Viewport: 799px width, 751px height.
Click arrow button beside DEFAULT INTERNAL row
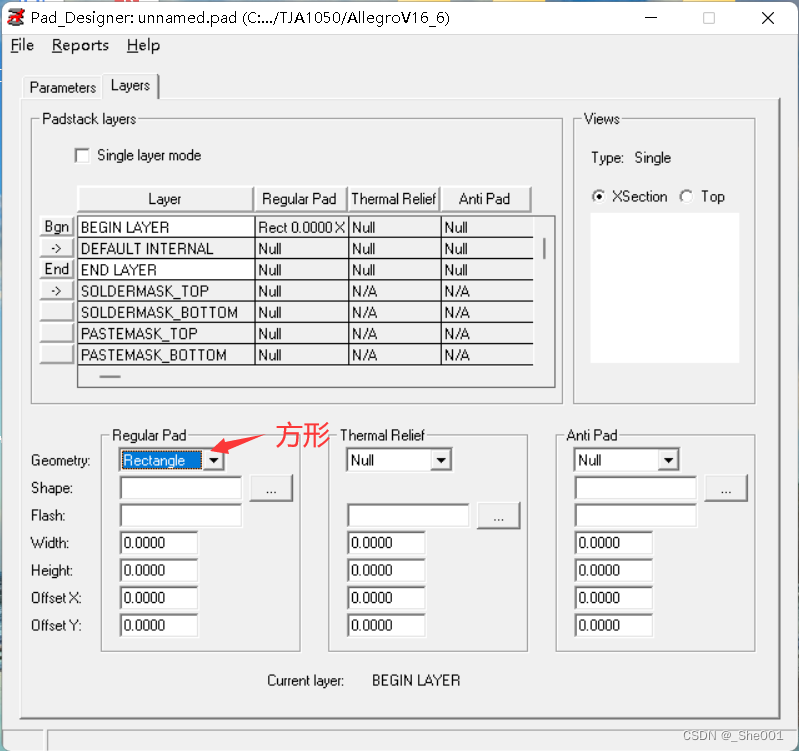tap(57, 248)
